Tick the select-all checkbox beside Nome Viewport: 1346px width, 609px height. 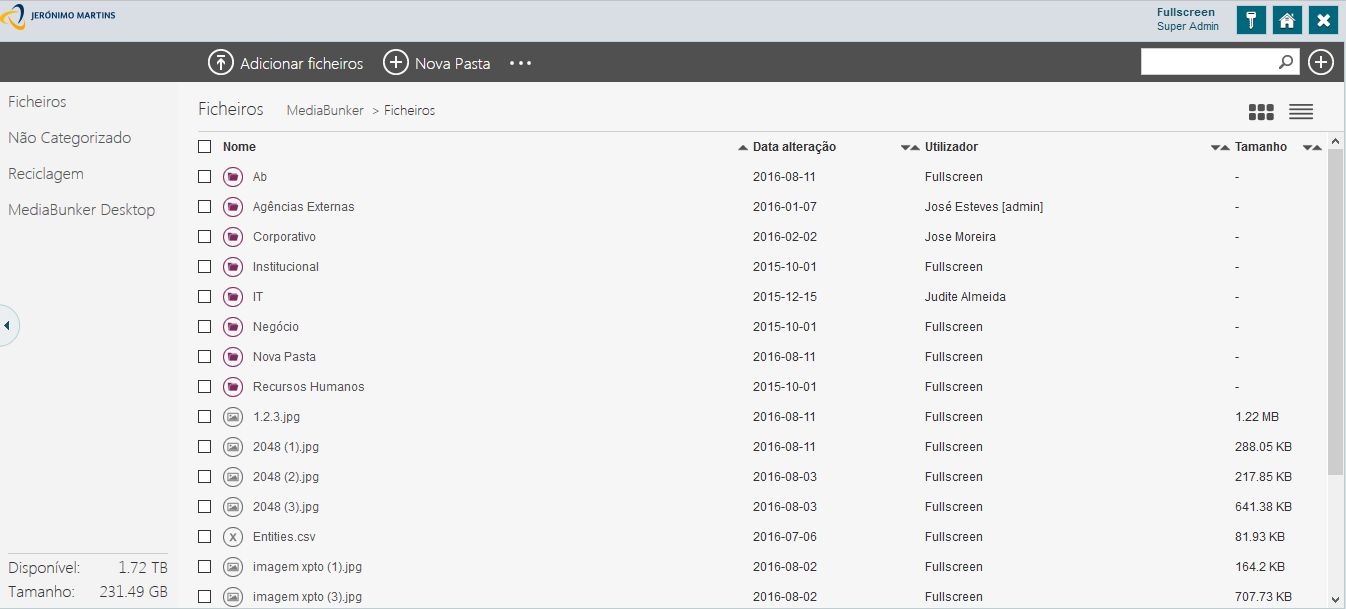[205, 147]
